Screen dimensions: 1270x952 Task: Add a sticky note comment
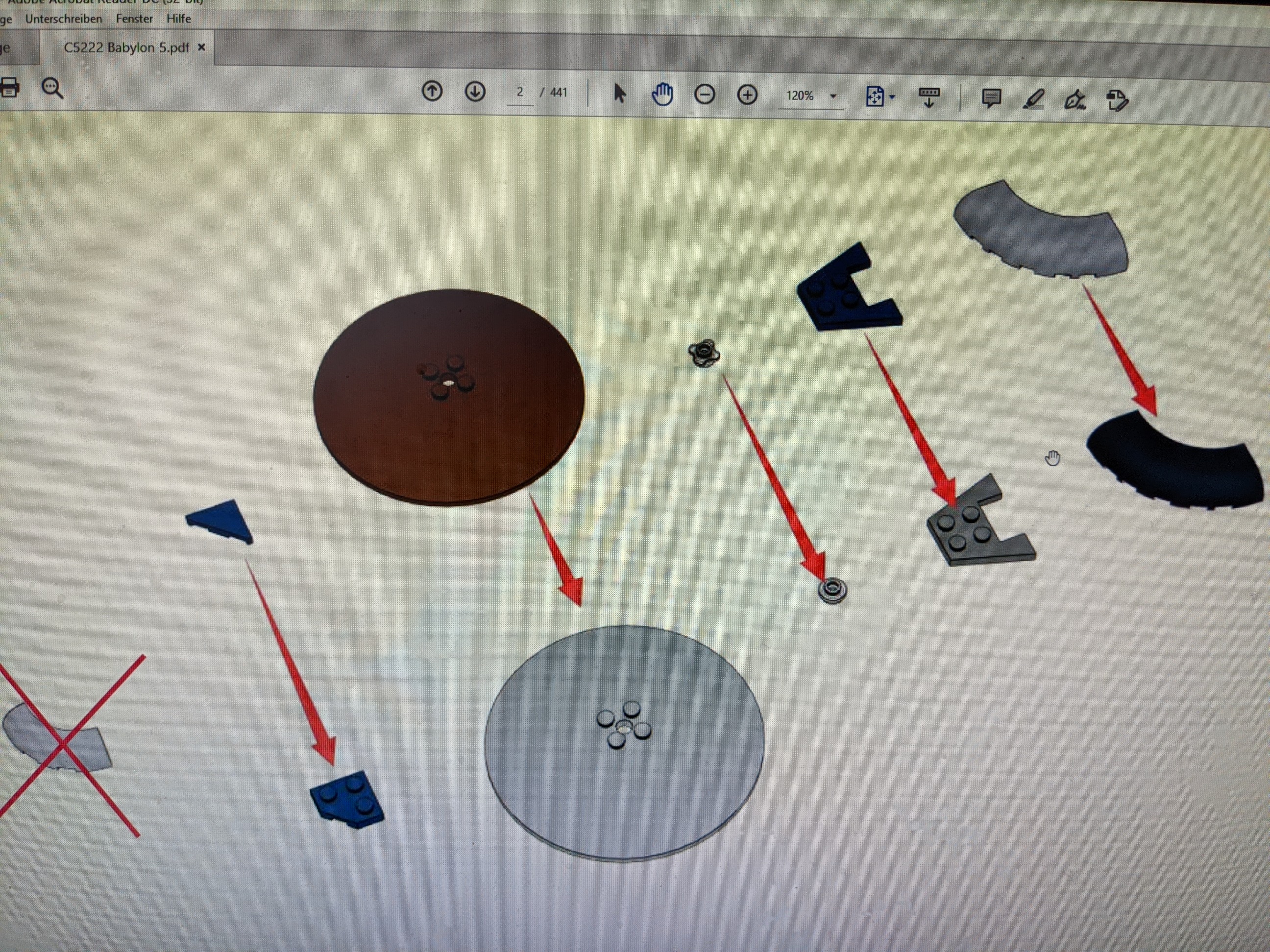pos(991,98)
